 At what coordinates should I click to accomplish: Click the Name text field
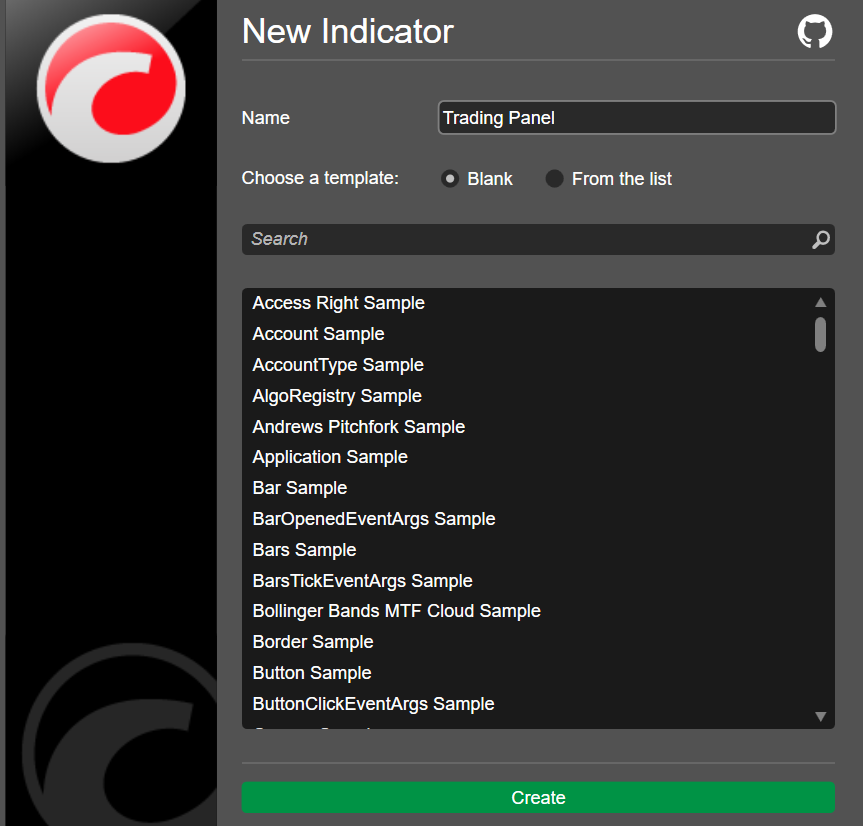pos(636,118)
